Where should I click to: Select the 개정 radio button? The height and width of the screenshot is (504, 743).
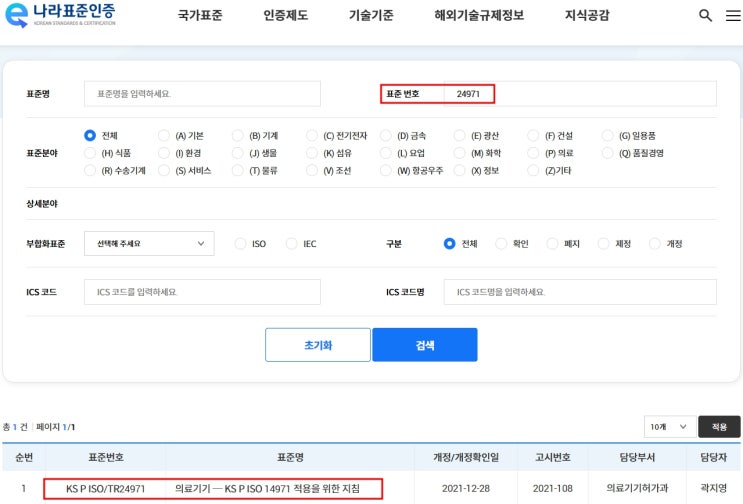point(654,243)
